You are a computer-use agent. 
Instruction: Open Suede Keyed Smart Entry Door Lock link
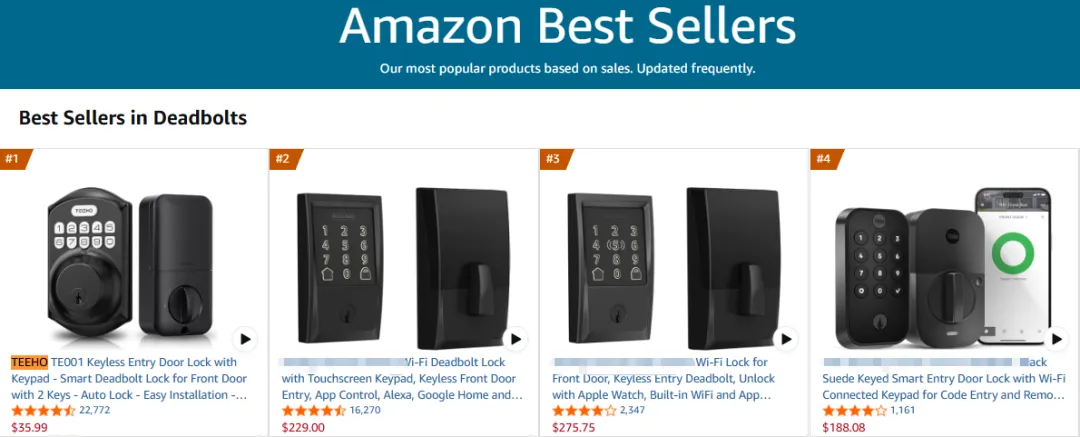(x=942, y=378)
